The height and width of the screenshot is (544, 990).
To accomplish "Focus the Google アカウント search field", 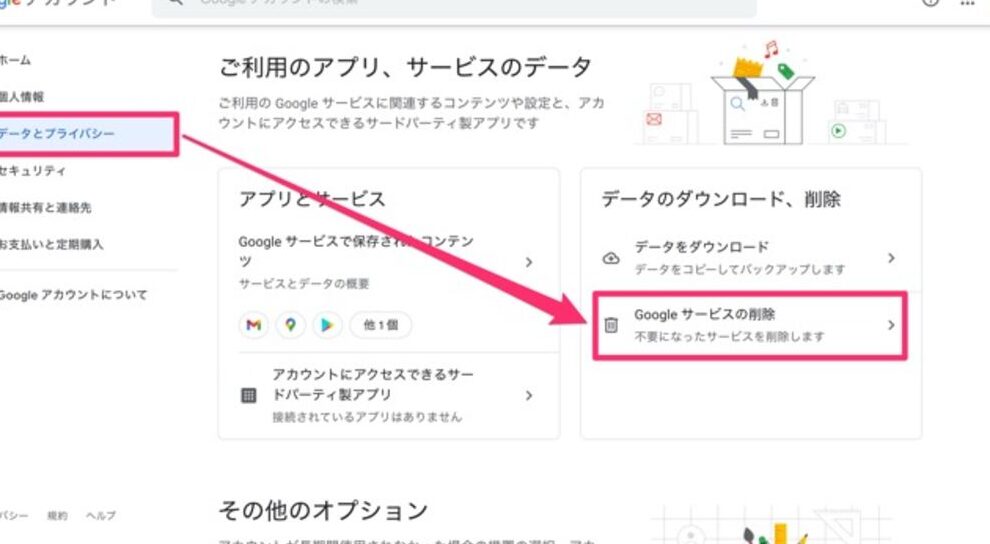I will click(450, 4).
